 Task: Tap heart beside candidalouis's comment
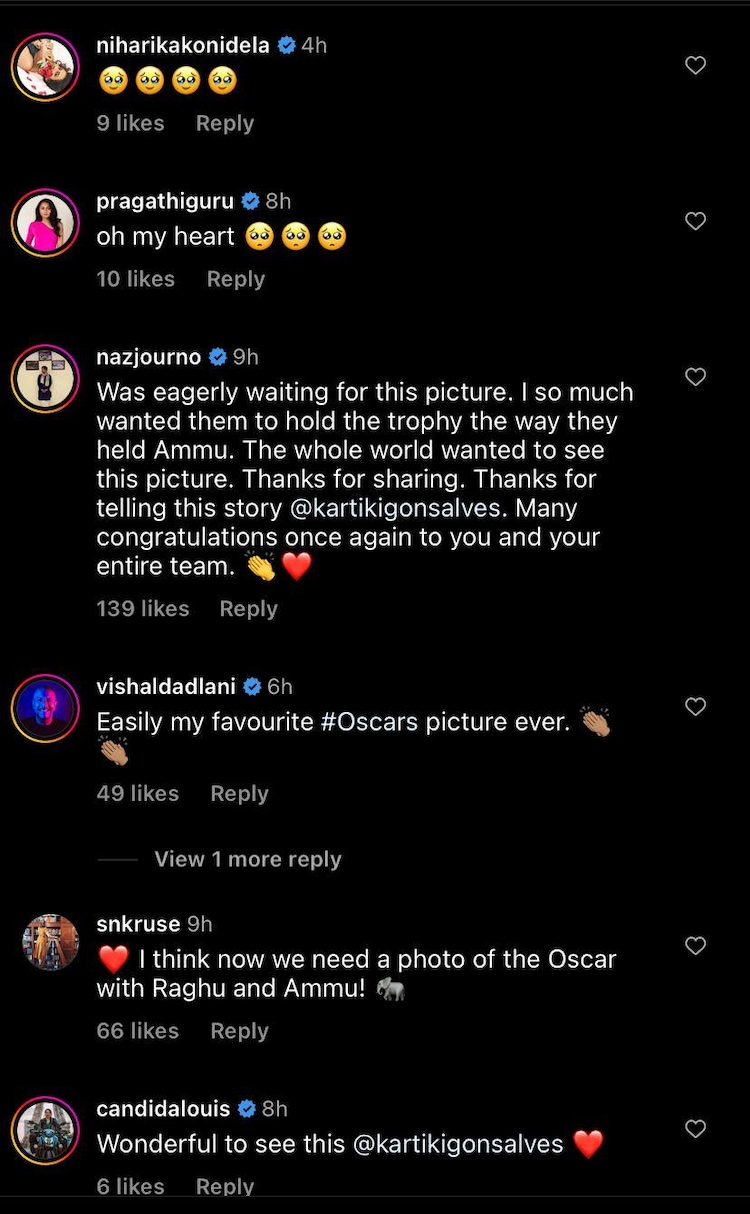pos(695,1129)
